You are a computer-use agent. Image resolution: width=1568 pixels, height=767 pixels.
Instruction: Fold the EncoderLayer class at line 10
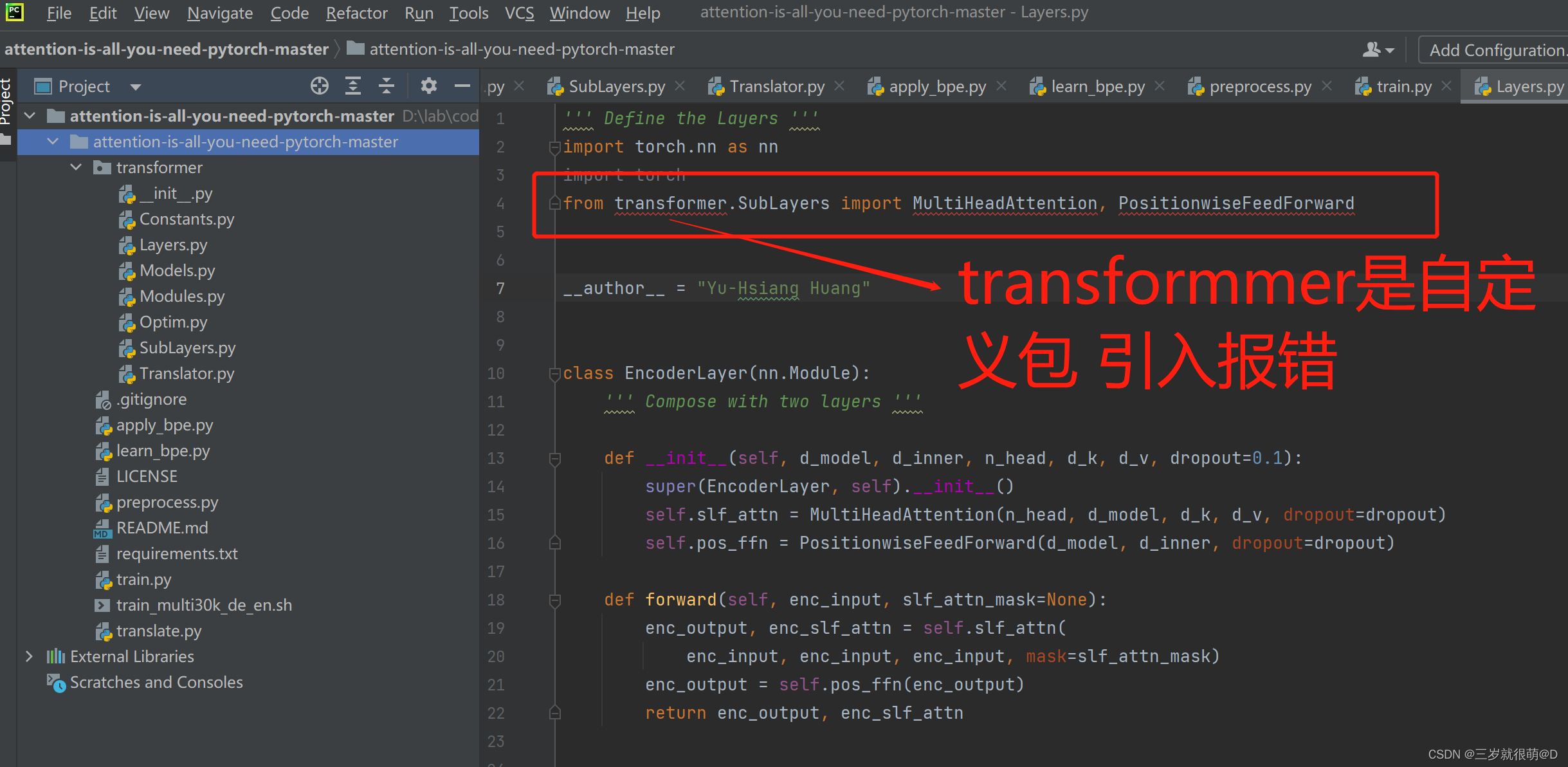pyautogui.click(x=554, y=374)
